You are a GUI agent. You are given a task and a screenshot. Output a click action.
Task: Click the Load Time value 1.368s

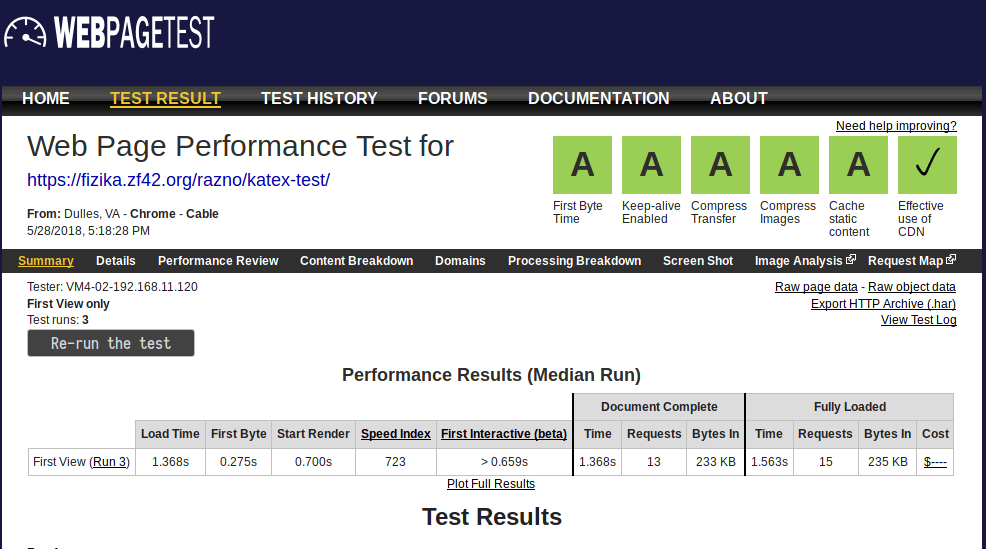coord(170,462)
